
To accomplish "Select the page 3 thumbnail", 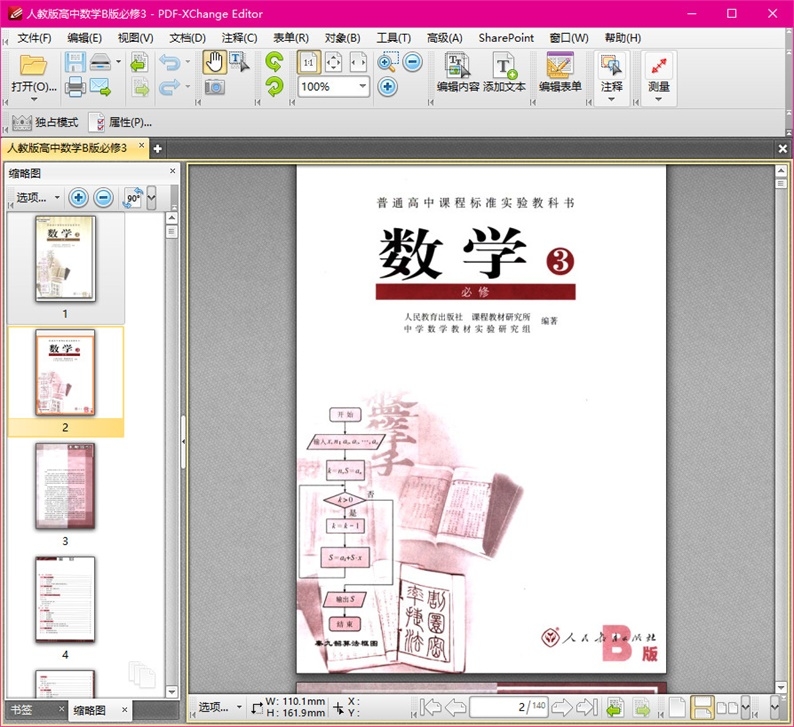I will pyautogui.click(x=65, y=486).
